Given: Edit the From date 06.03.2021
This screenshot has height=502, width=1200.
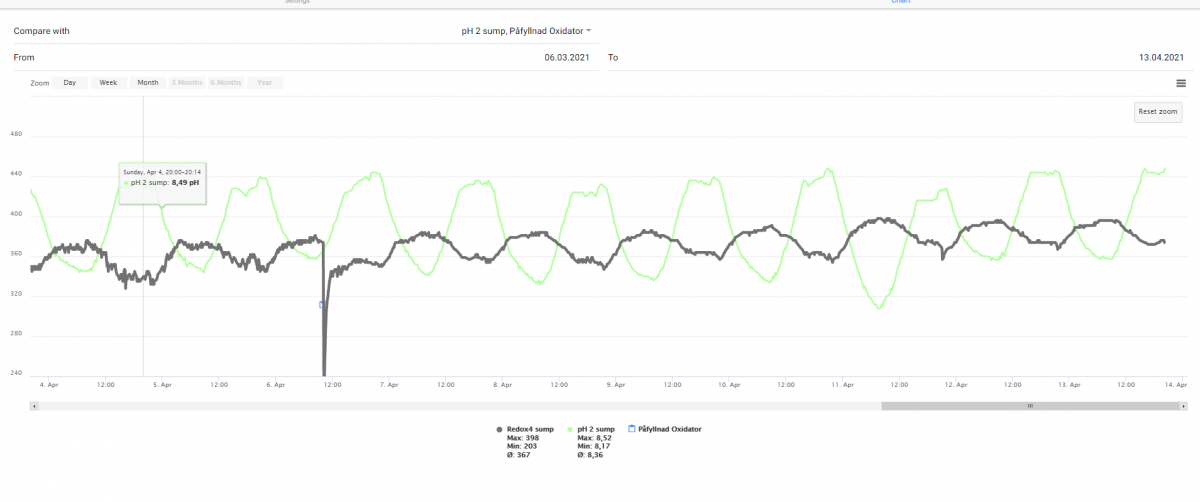Looking at the screenshot, I should click(x=566, y=58).
